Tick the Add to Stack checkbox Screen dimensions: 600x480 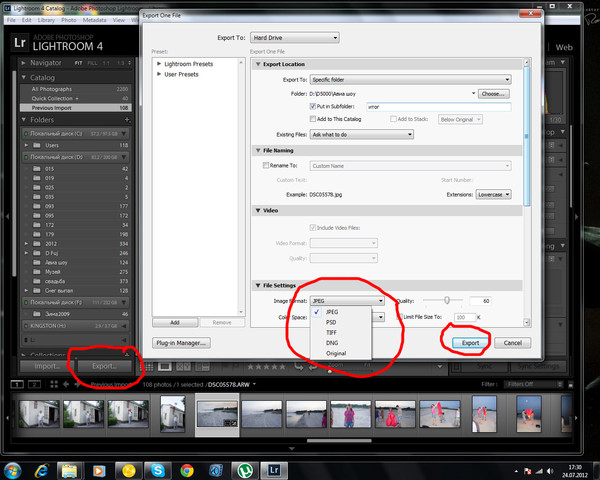click(393, 119)
